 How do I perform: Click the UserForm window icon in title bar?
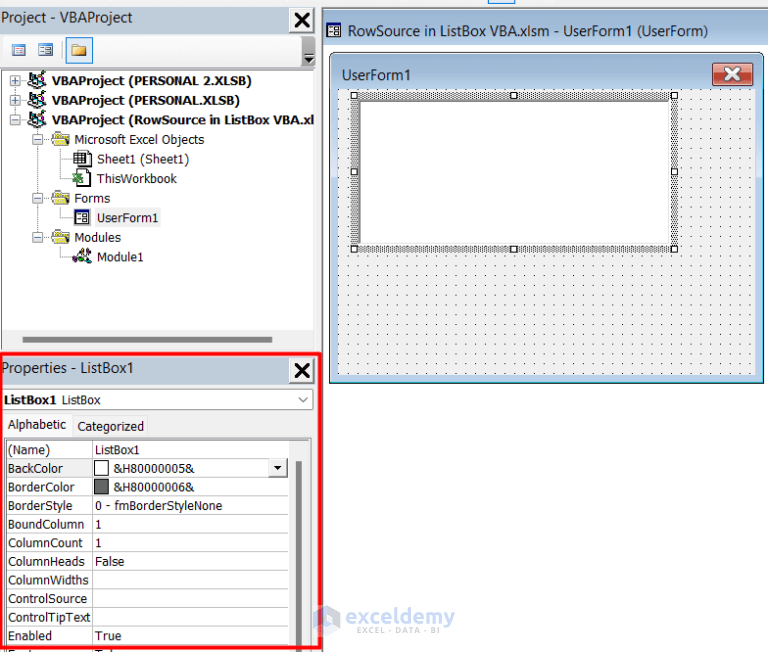tap(334, 31)
